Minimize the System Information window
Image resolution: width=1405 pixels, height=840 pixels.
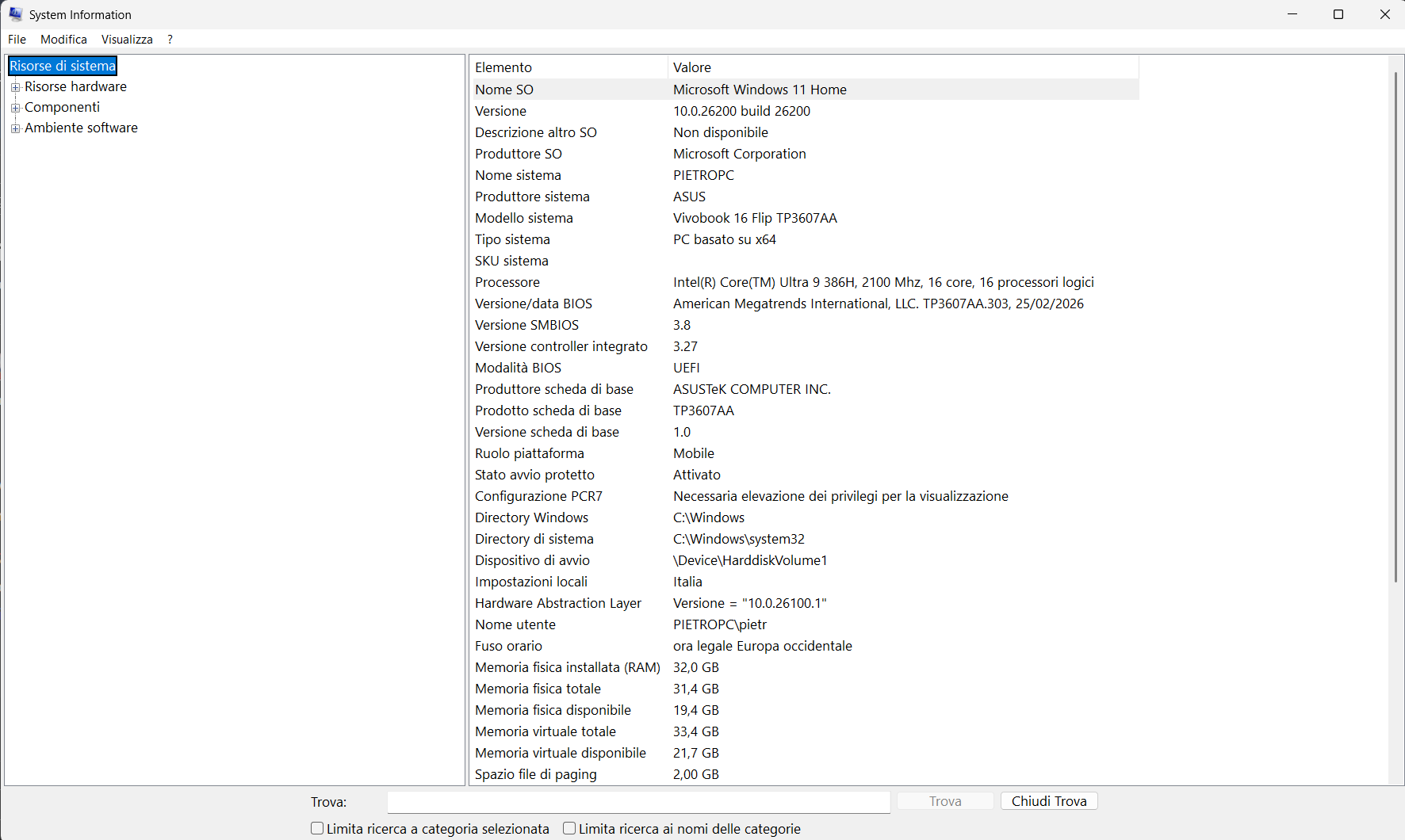click(x=1292, y=14)
